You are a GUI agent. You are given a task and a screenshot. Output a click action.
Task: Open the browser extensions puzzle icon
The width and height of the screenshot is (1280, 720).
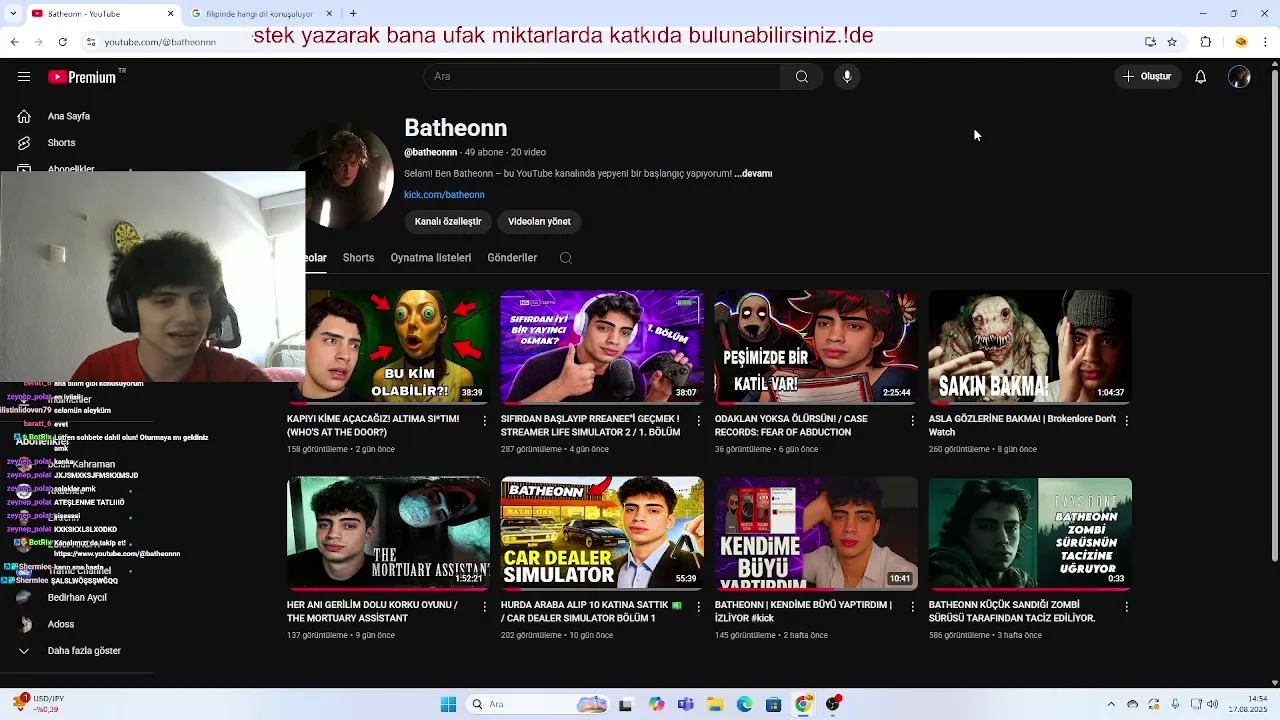tap(1206, 42)
